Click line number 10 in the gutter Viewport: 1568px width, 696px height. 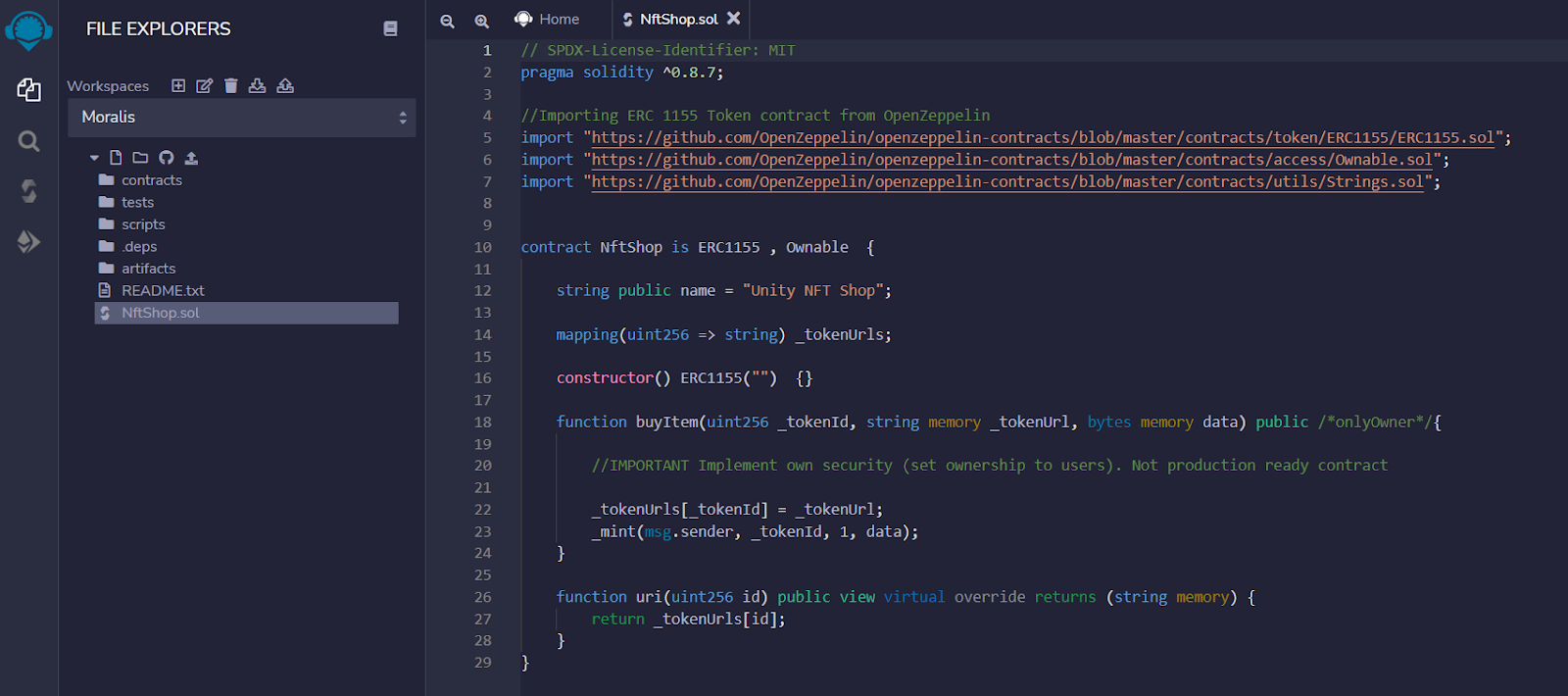pyautogui.click(x=483, y=247)
